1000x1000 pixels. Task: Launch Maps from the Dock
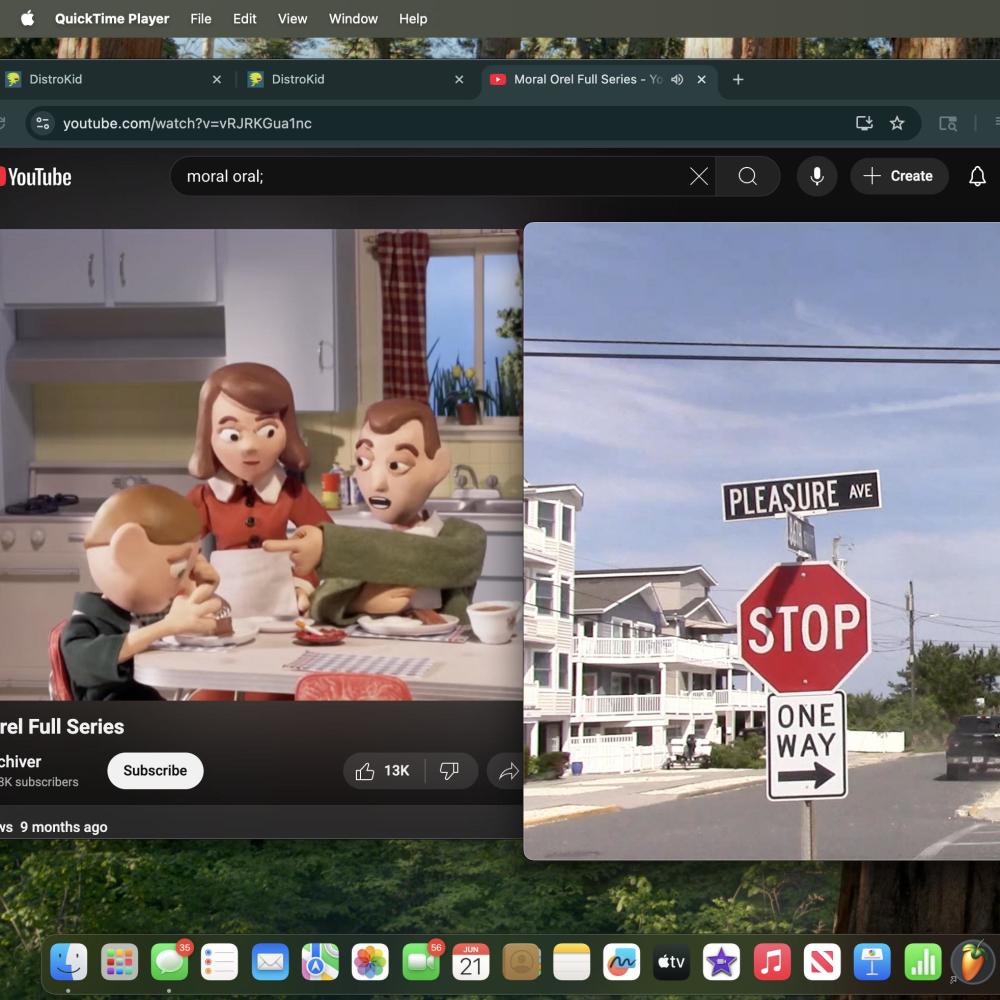click(320, 961)
